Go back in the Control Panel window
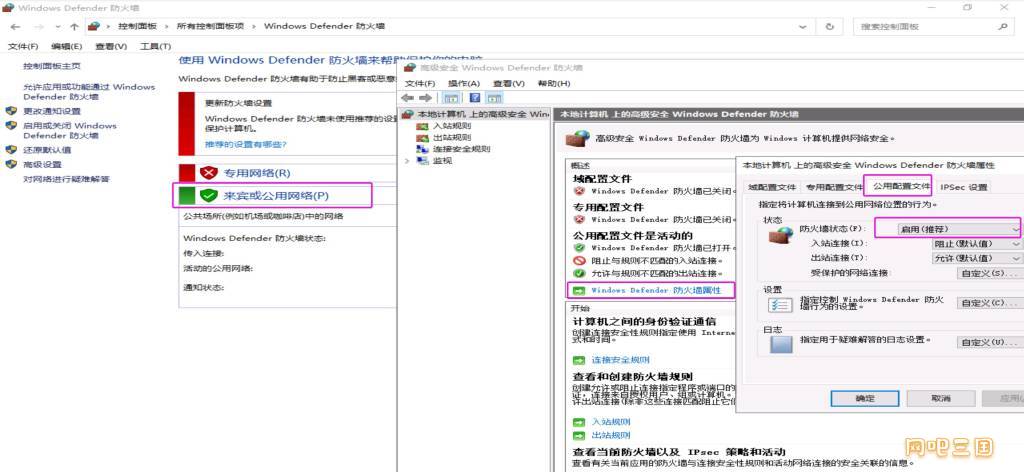Viewport: 1024px width, 472px height. tap(16, 27)
